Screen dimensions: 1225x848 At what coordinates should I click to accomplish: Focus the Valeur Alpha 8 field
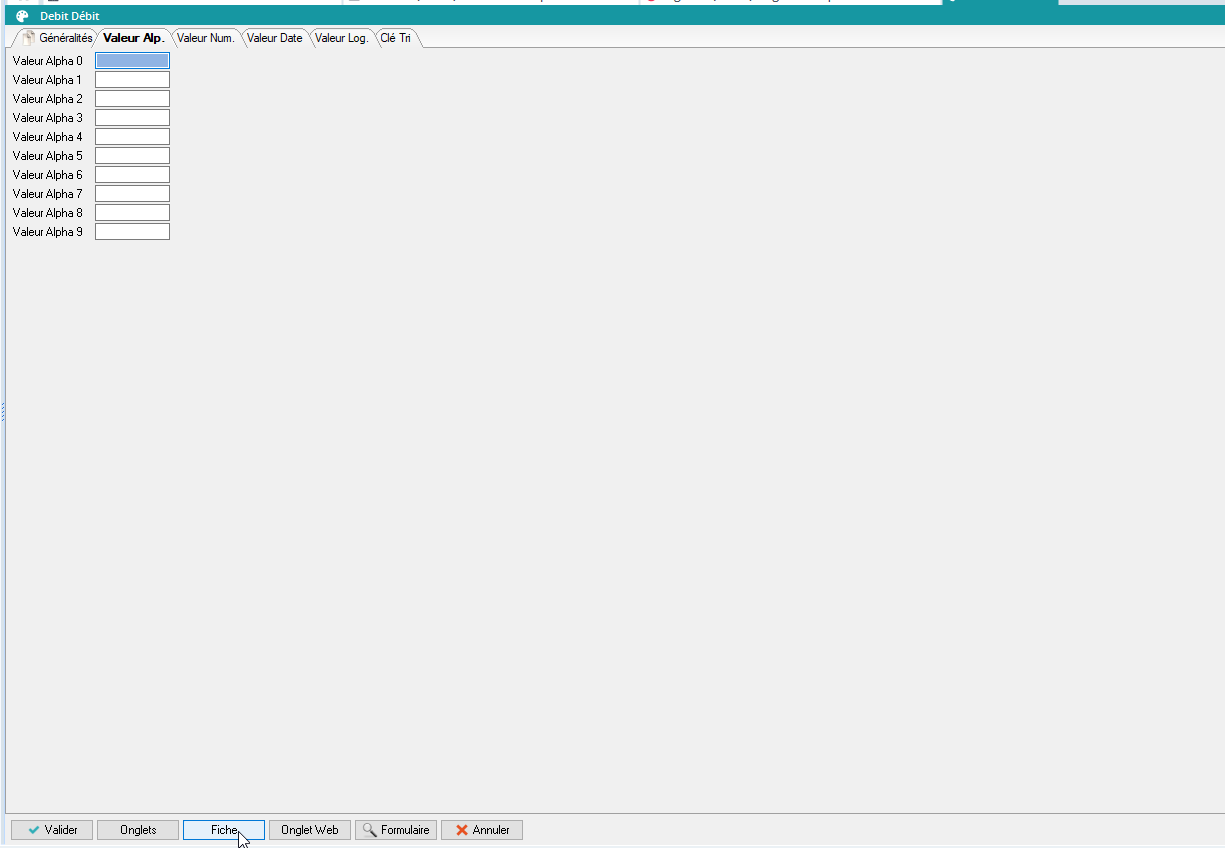pyautogui.click(x=132, y=213)
